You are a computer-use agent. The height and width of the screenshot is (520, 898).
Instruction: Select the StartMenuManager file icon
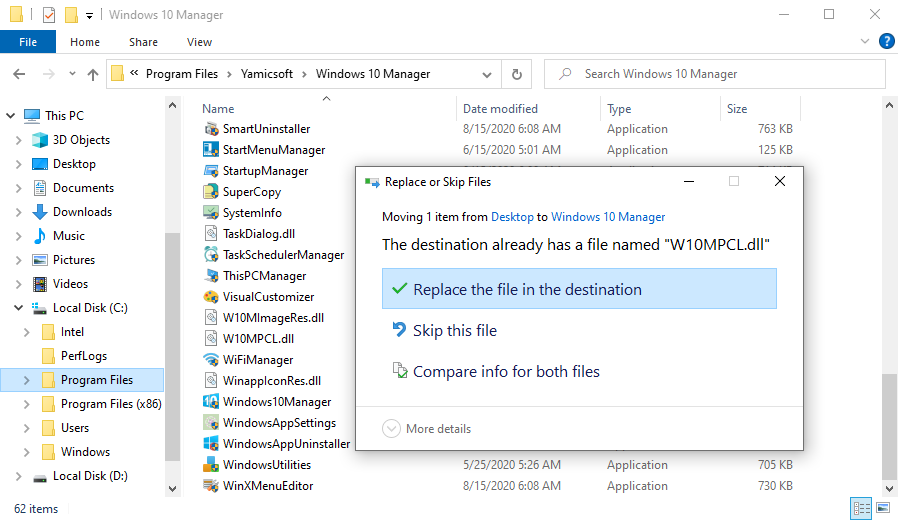(211, 150)
